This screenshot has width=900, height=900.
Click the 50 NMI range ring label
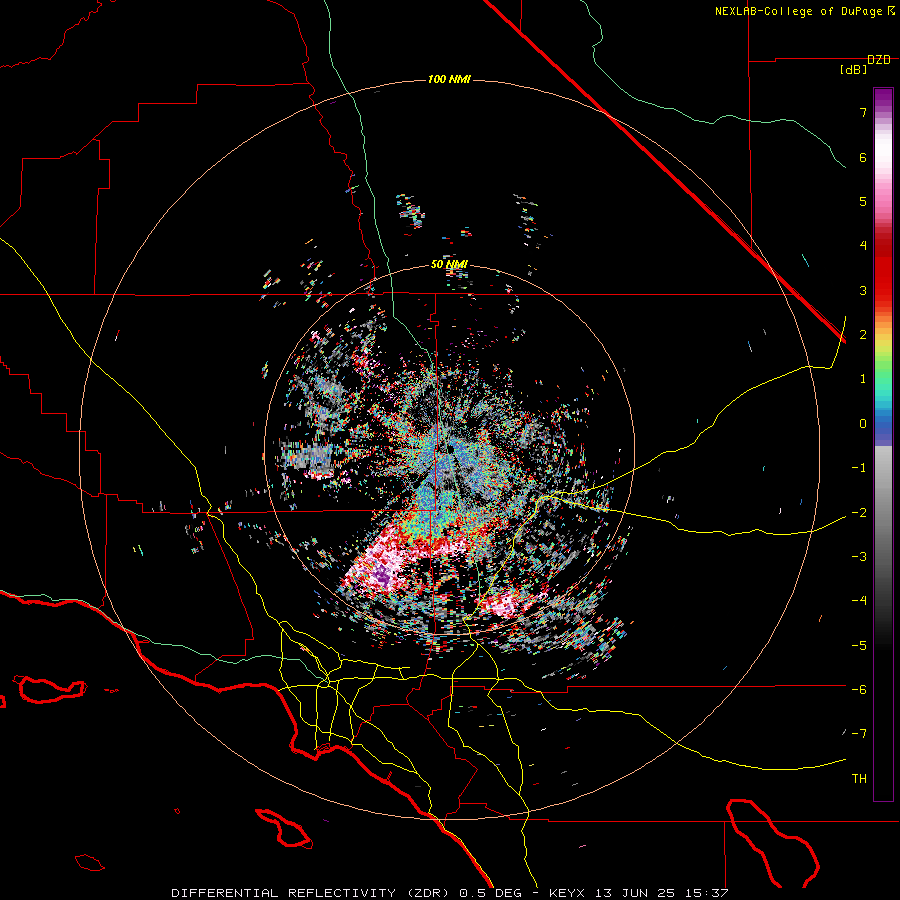tap(449, 264)
